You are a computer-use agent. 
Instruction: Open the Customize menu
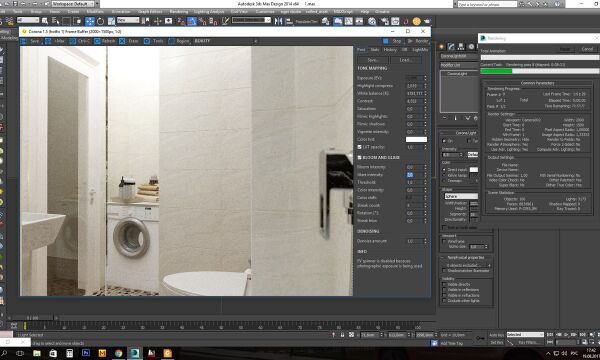pos(265,12)
